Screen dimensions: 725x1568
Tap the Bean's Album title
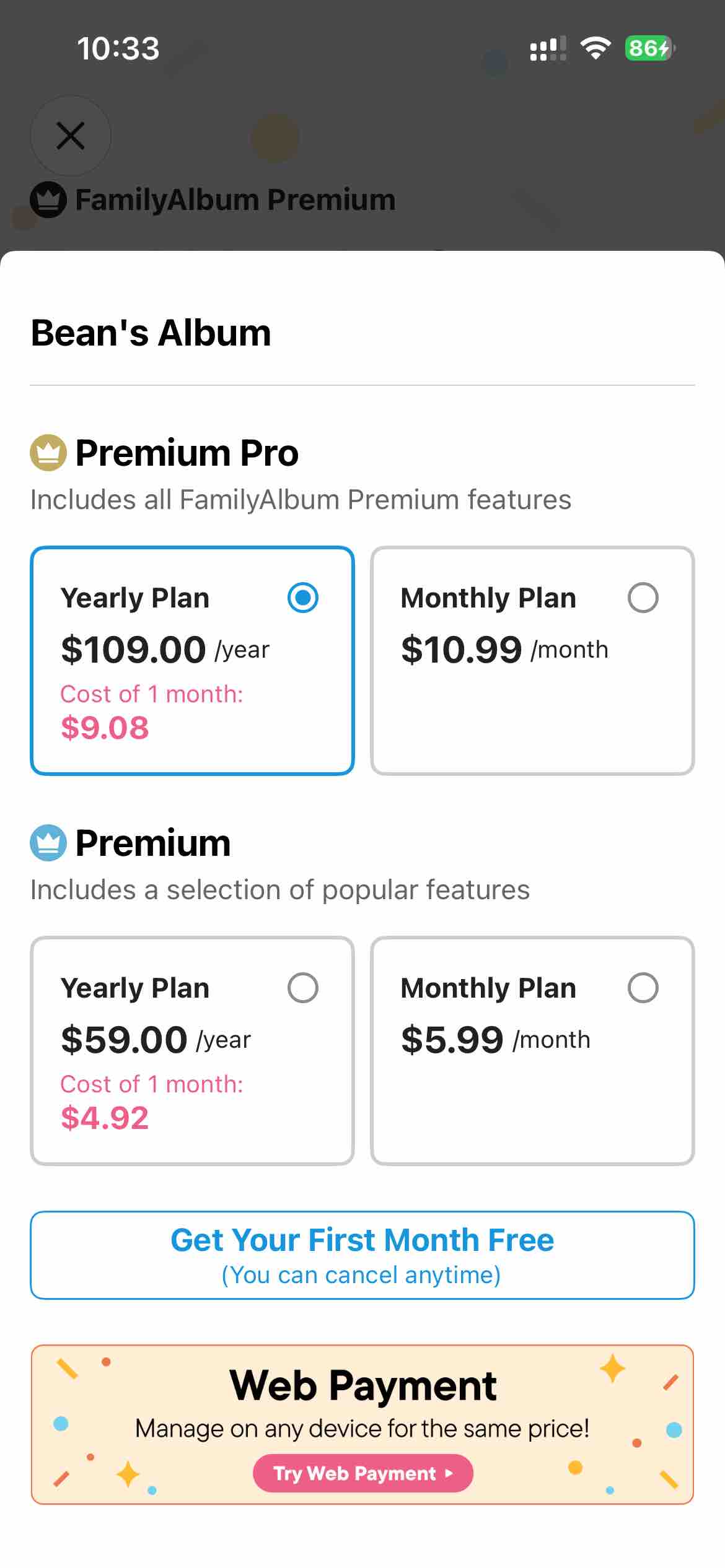coord(151,333)
